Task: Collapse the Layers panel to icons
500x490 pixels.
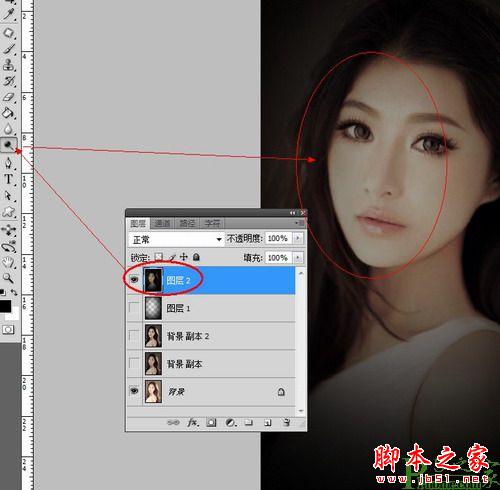Action: point(292,213)
